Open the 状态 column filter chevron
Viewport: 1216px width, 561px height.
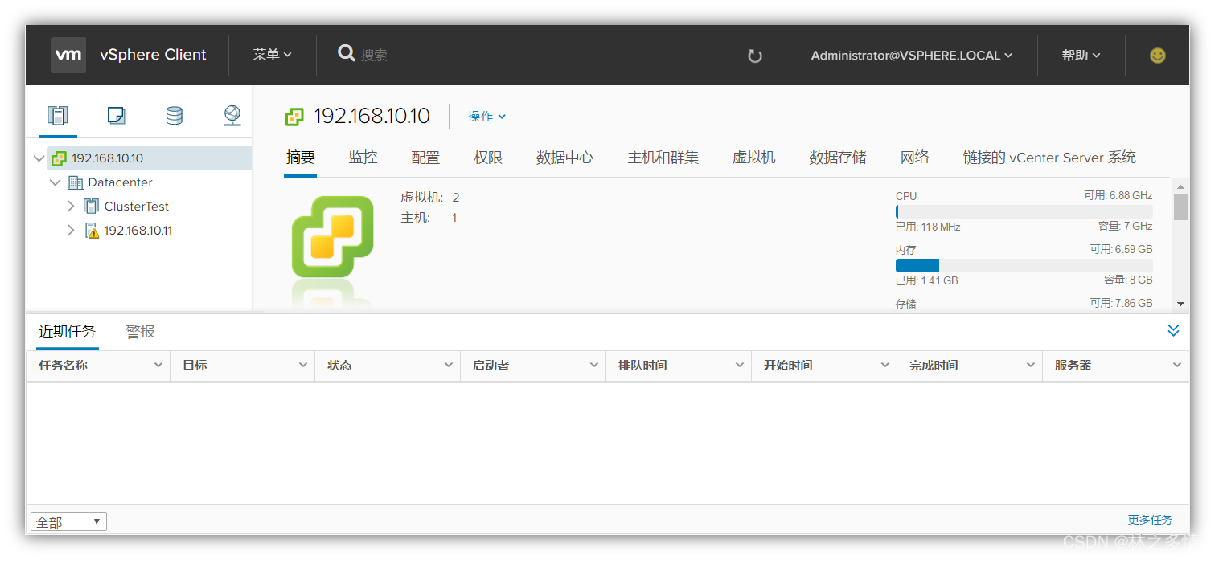pos(449,365)
